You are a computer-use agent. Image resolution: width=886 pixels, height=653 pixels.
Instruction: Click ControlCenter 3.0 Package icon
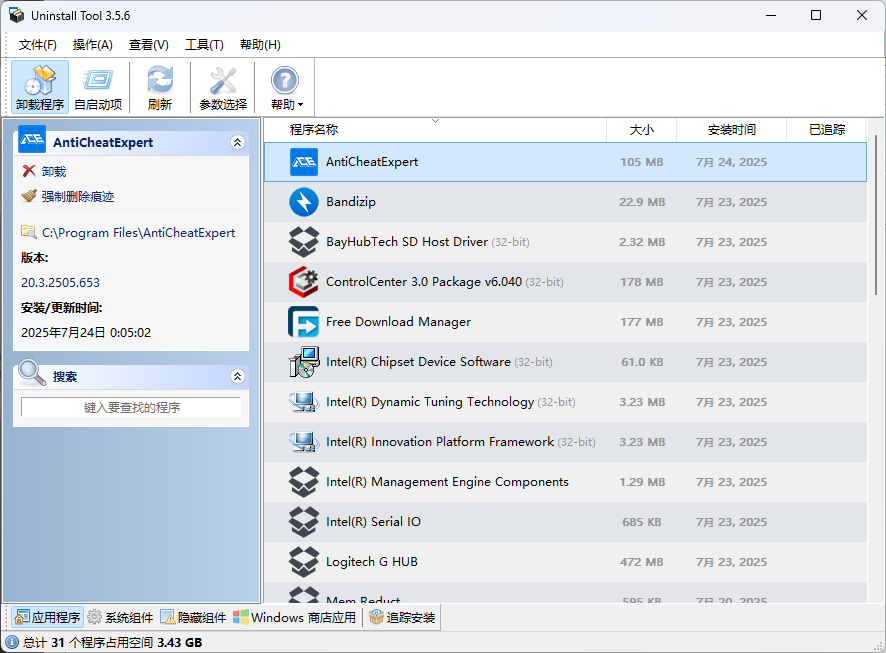point(304,282)
